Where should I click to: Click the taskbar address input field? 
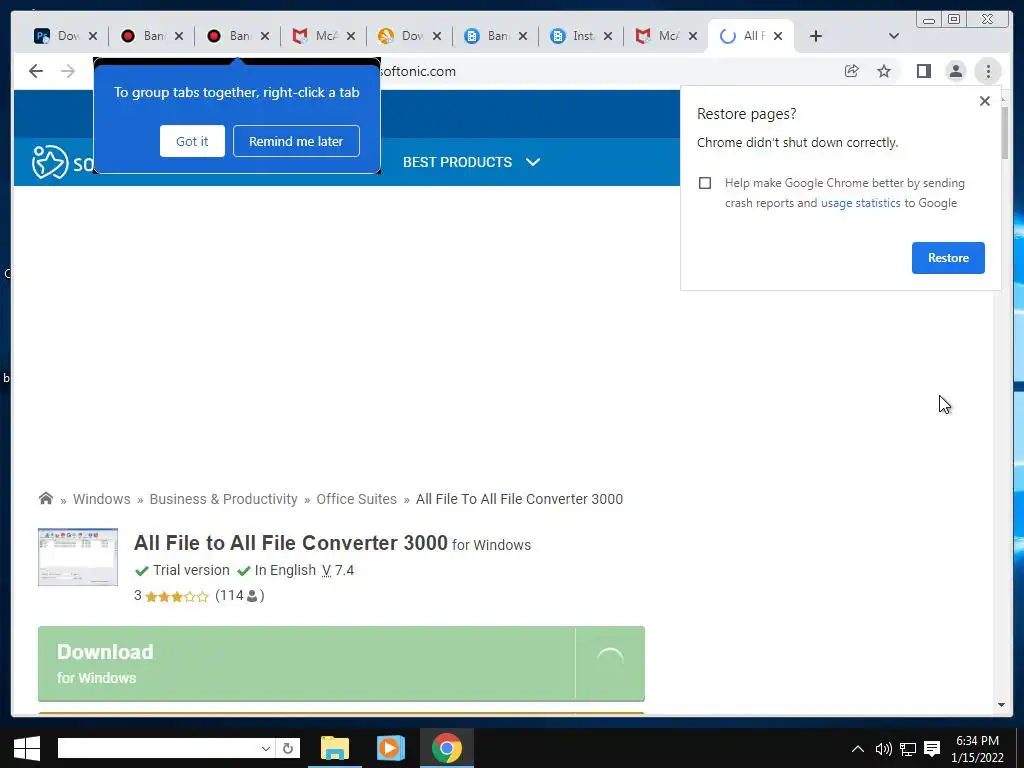pyautogui.click(x=157, y=748)
